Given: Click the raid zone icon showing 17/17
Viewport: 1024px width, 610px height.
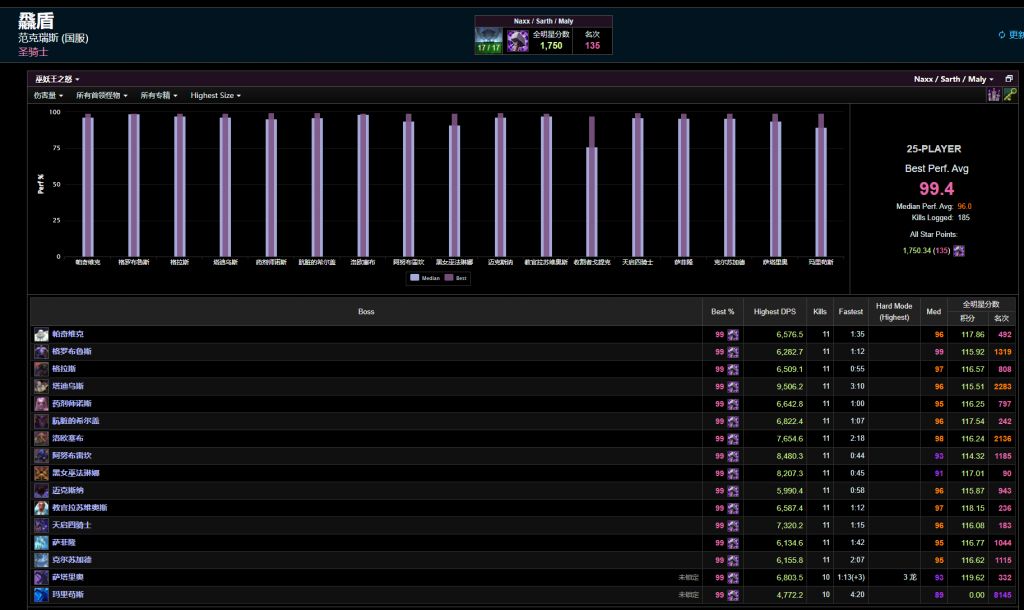Looking at the screenshot, I should [489, 41].
